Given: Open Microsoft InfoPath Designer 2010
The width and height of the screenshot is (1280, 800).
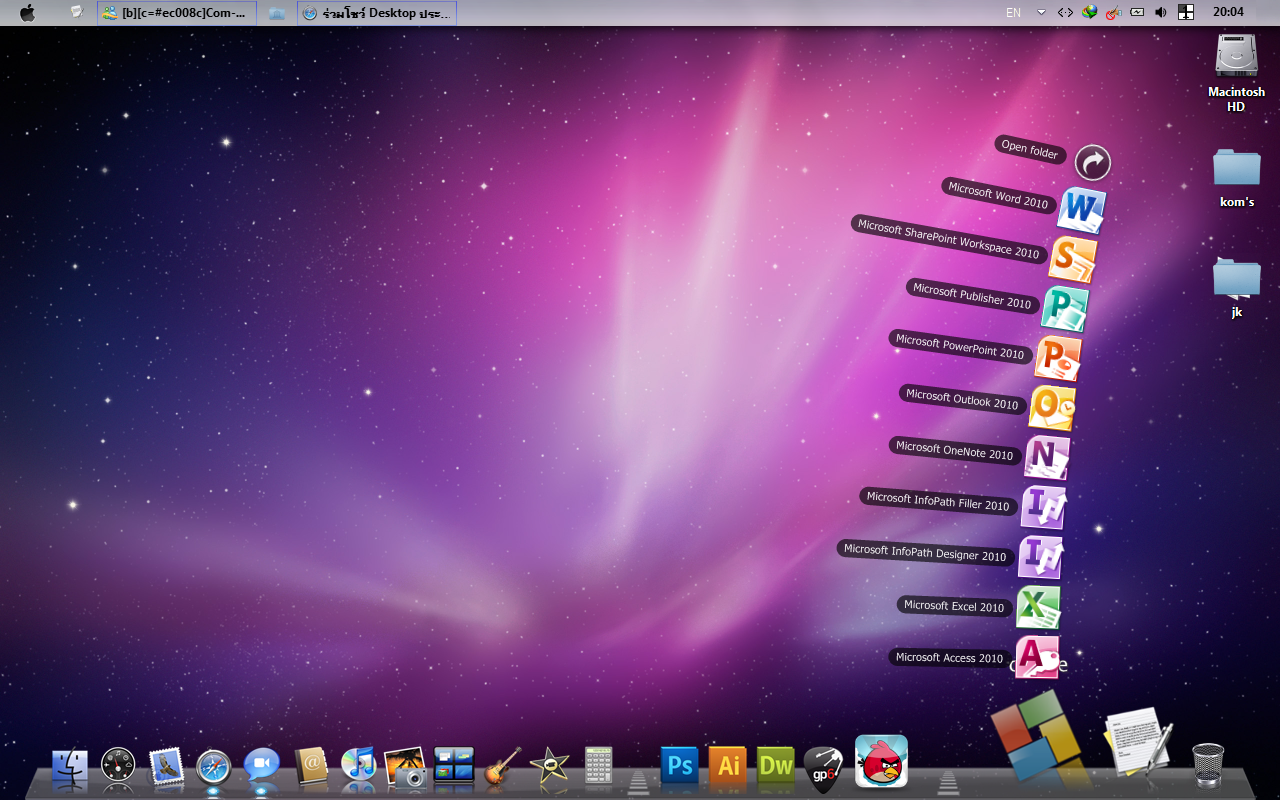Looking at the screenshot, I should pyautogui.click(x=1040, y=557).
